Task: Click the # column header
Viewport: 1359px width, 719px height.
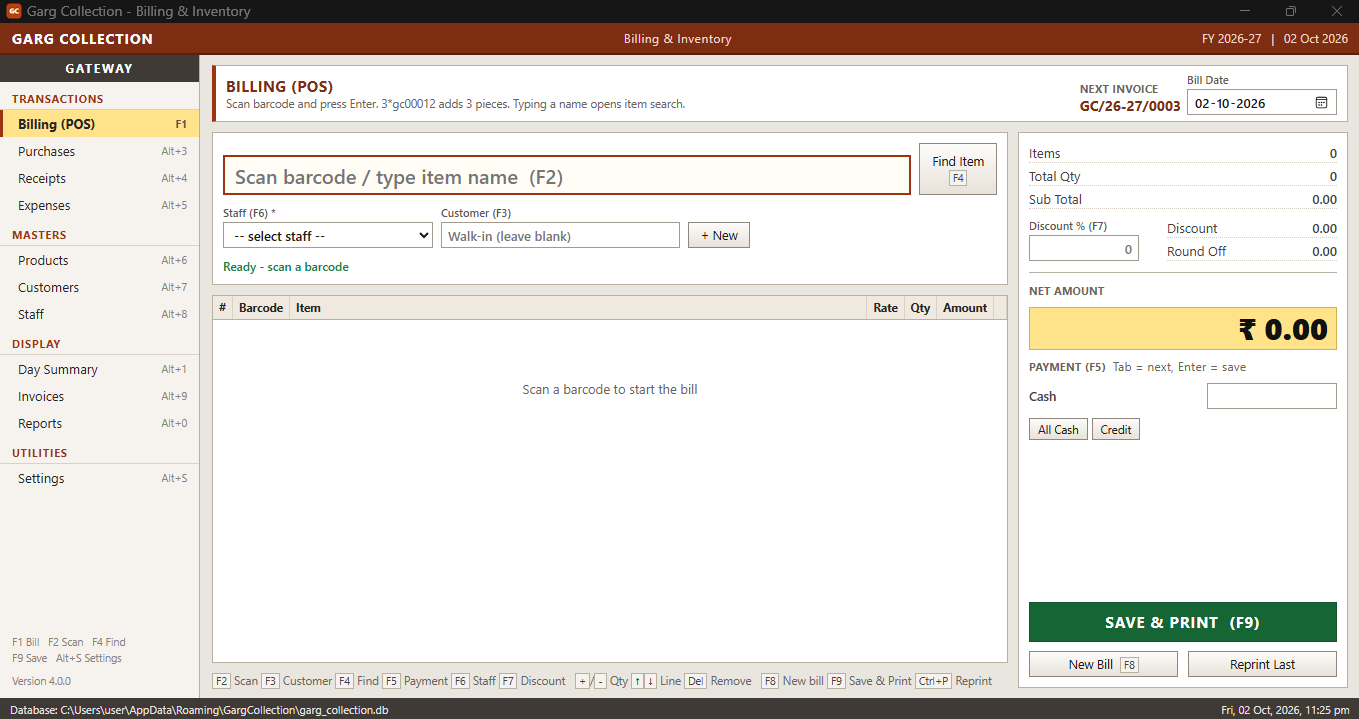Action: [x=222, y=307]
